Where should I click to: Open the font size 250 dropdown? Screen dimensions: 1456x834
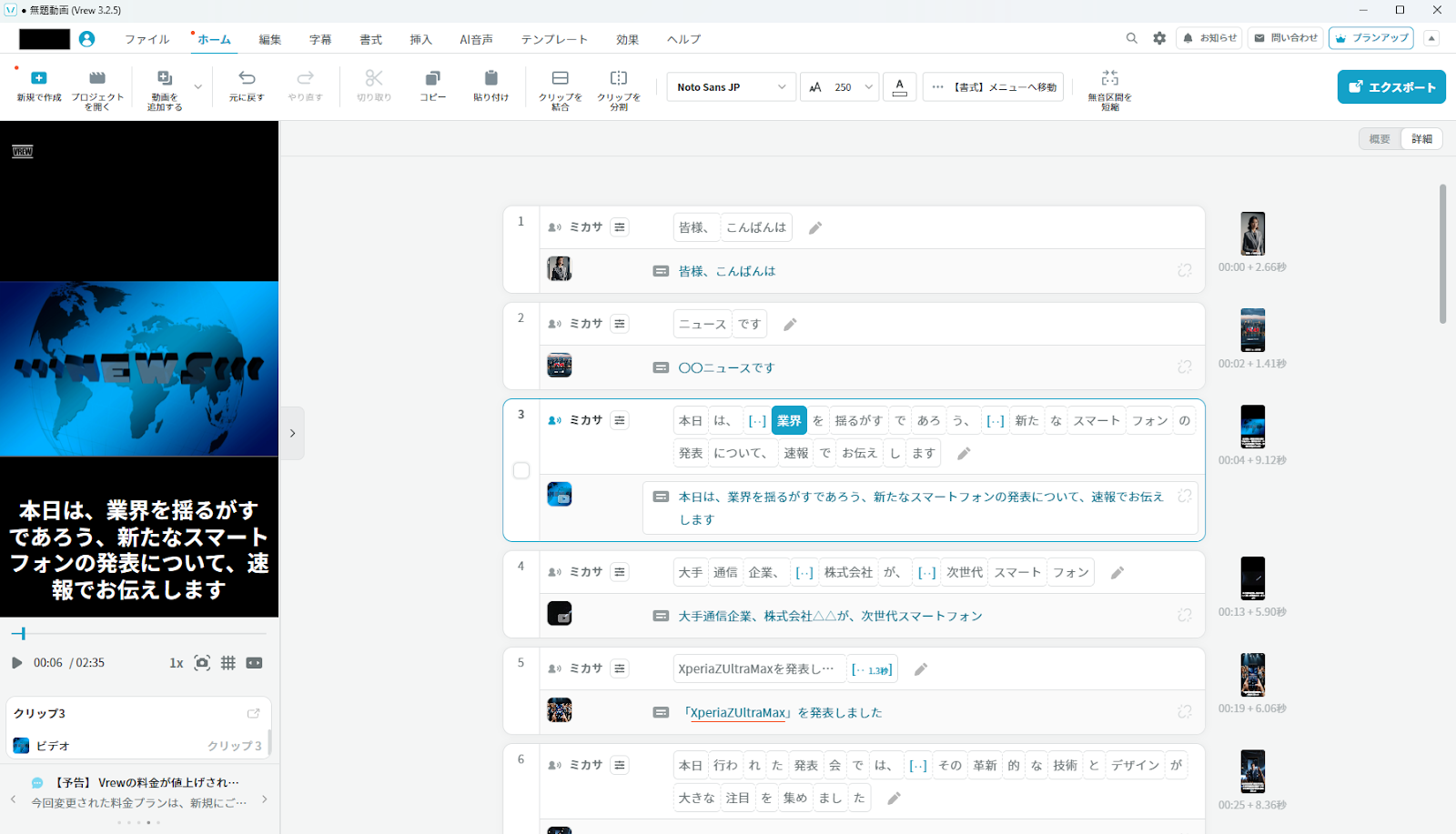tap(841, 87)
